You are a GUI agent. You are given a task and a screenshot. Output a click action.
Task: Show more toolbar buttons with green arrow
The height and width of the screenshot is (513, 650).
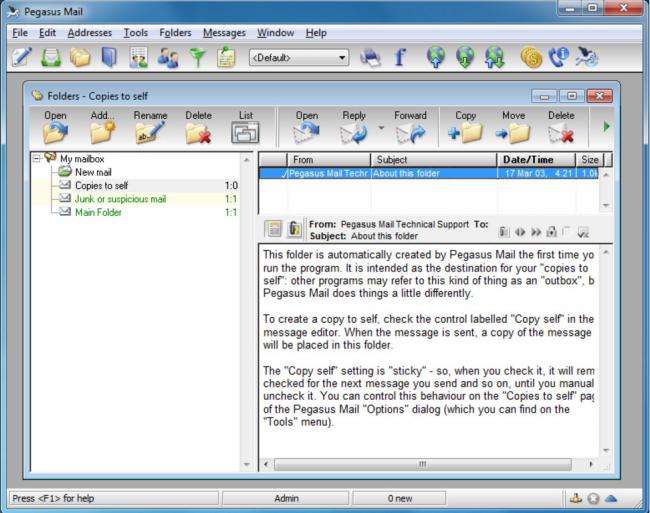(x=607, y=126)
